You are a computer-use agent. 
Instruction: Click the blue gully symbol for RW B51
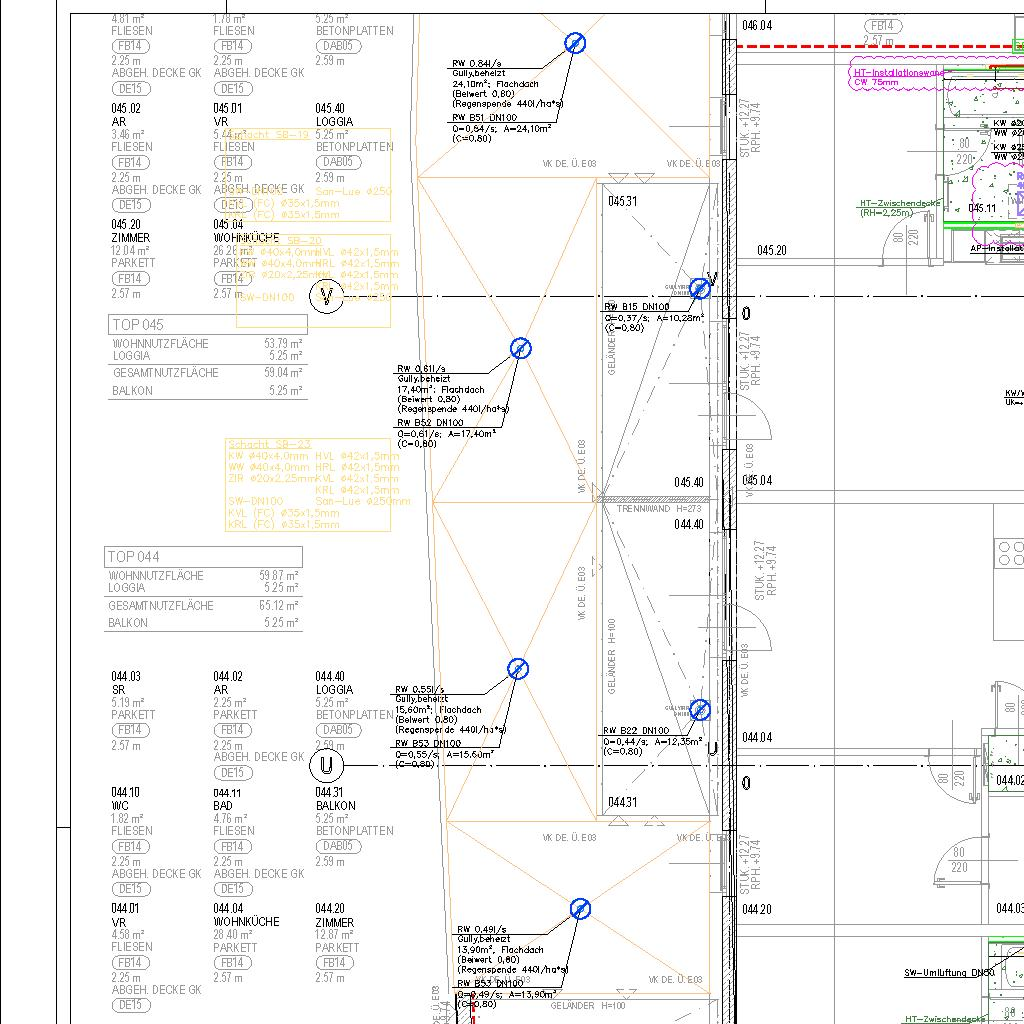(575, 43)
